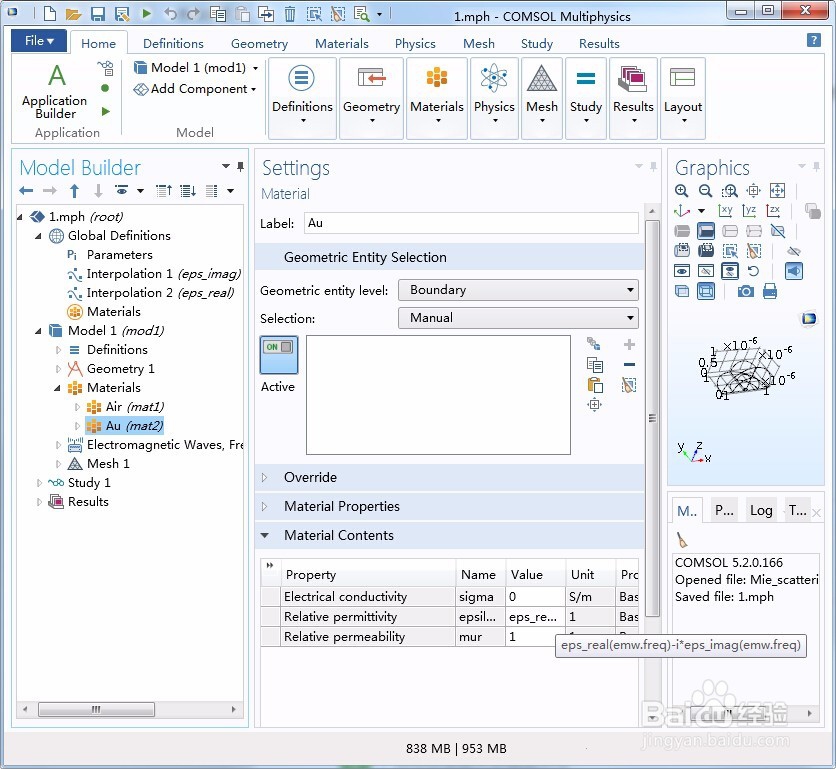Toggle View Hidden Only crossed-eye button

706,271
